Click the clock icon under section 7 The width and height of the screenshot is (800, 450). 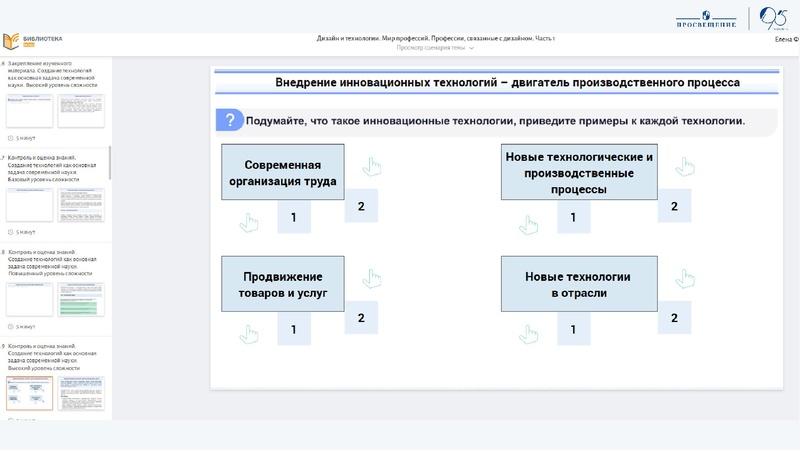tap(11, 232)
